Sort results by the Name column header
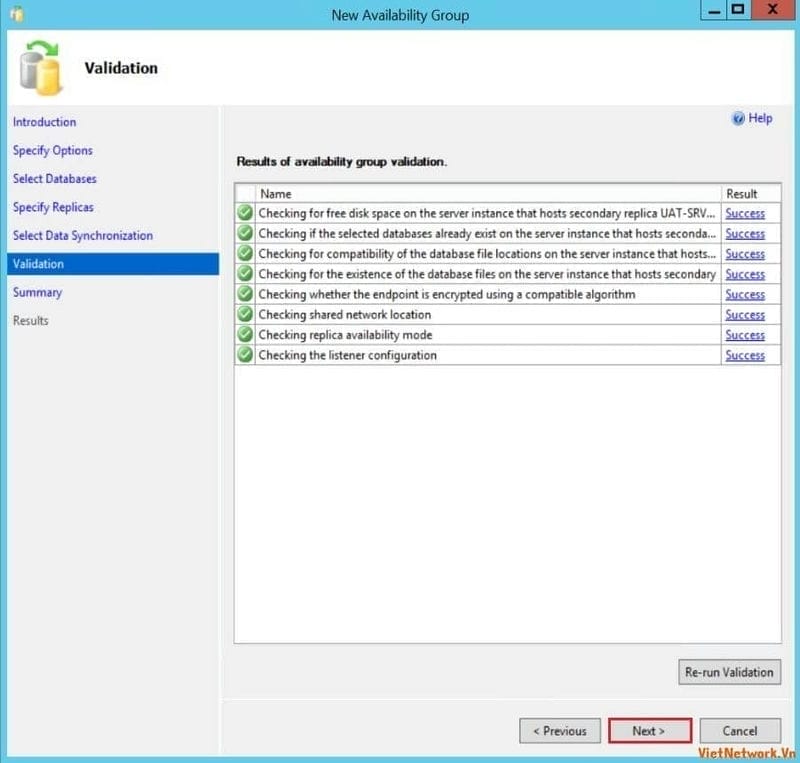800x763 pixels. (x=488, y=193)
